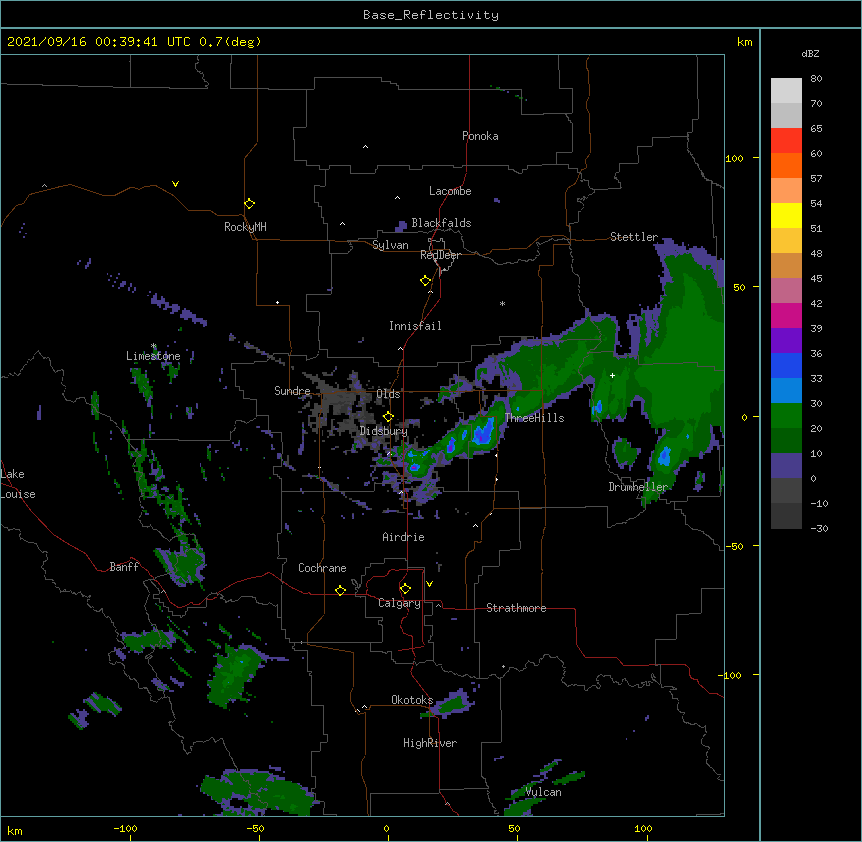The width and height of the screenshot is (862, 842).
Task: Select the yellow diamond marker between Olds and Didsbury
Action: [x=388, y=417]
